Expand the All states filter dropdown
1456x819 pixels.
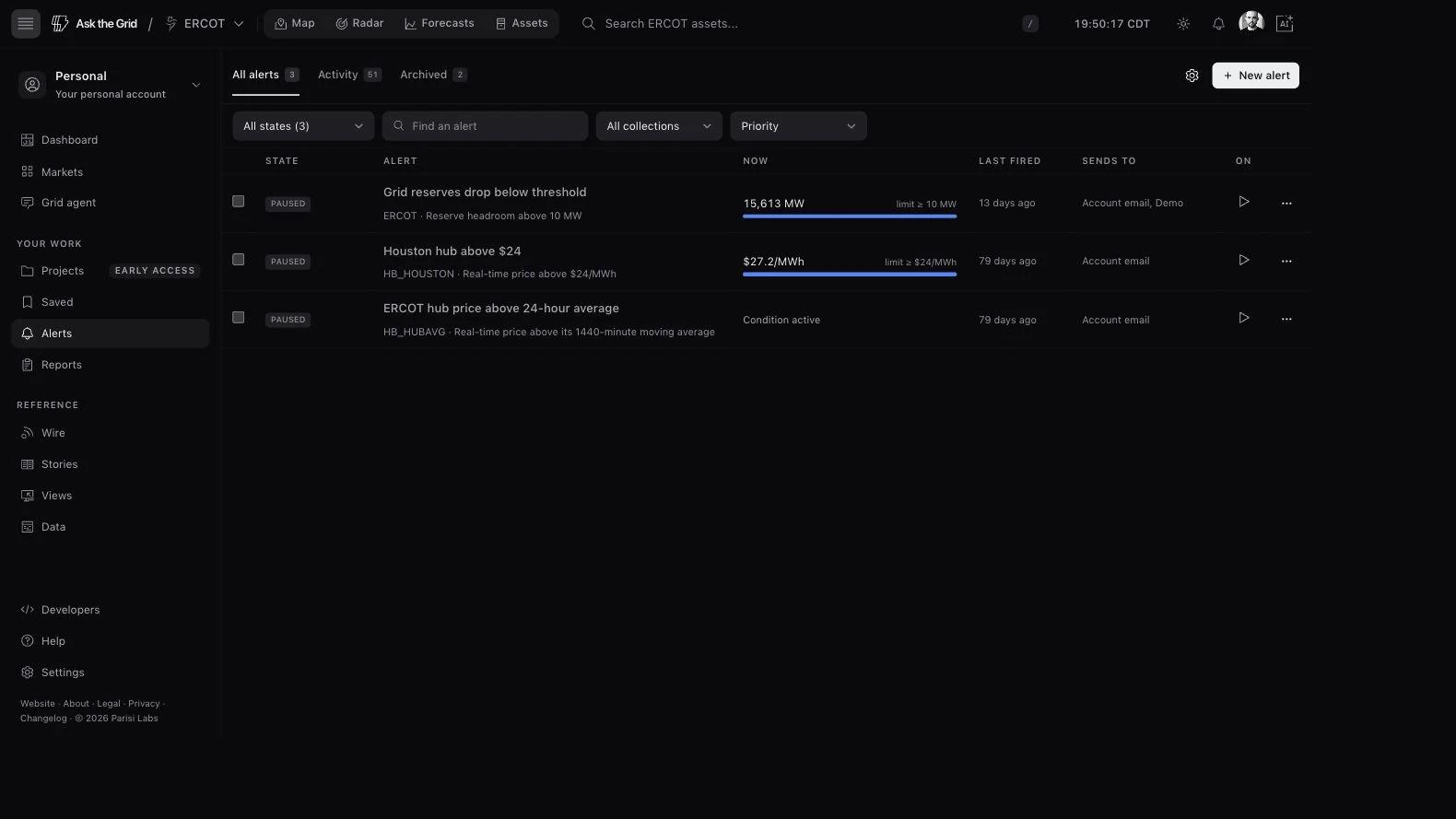(x=303, y=126)
